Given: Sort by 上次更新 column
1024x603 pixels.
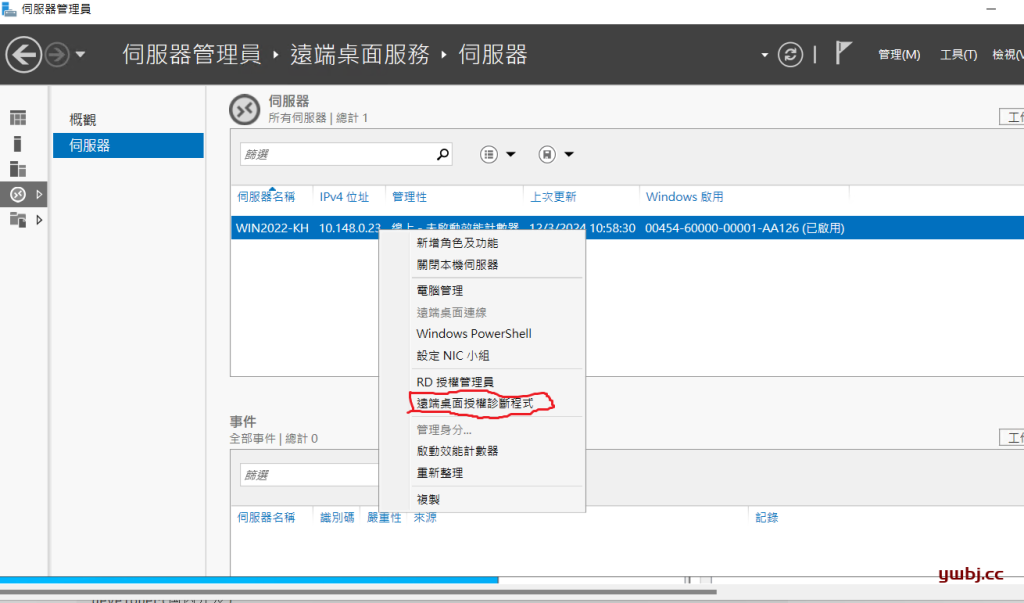Looking at the screenshot, I should (553, 197).
